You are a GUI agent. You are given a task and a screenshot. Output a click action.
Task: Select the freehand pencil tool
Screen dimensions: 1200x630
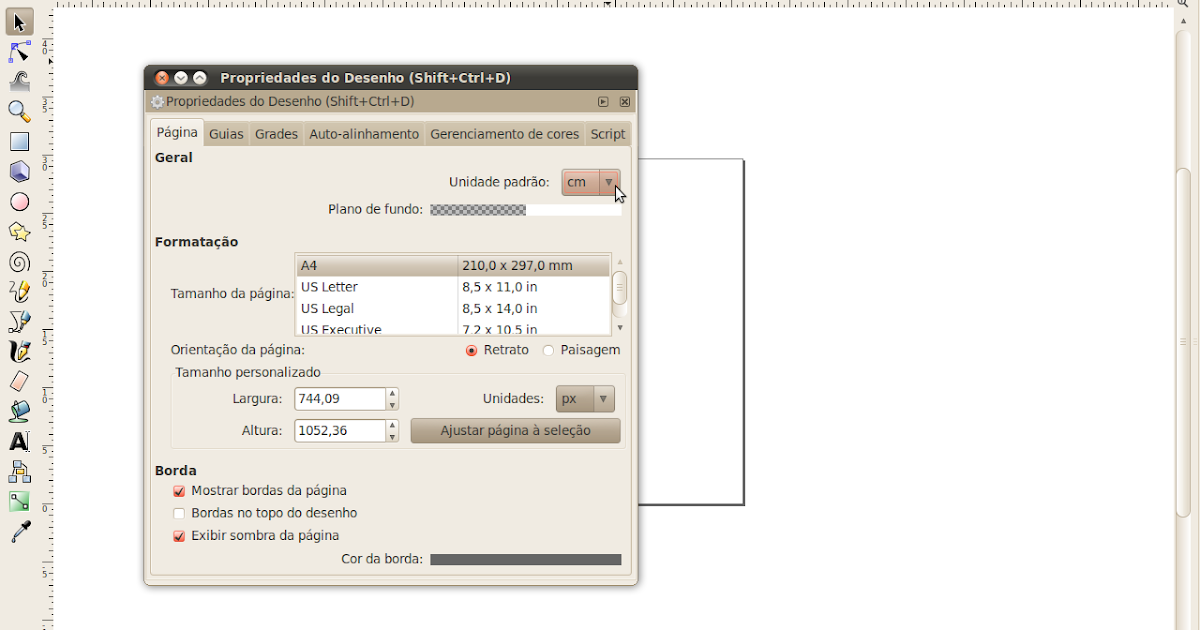pos(19,292)
